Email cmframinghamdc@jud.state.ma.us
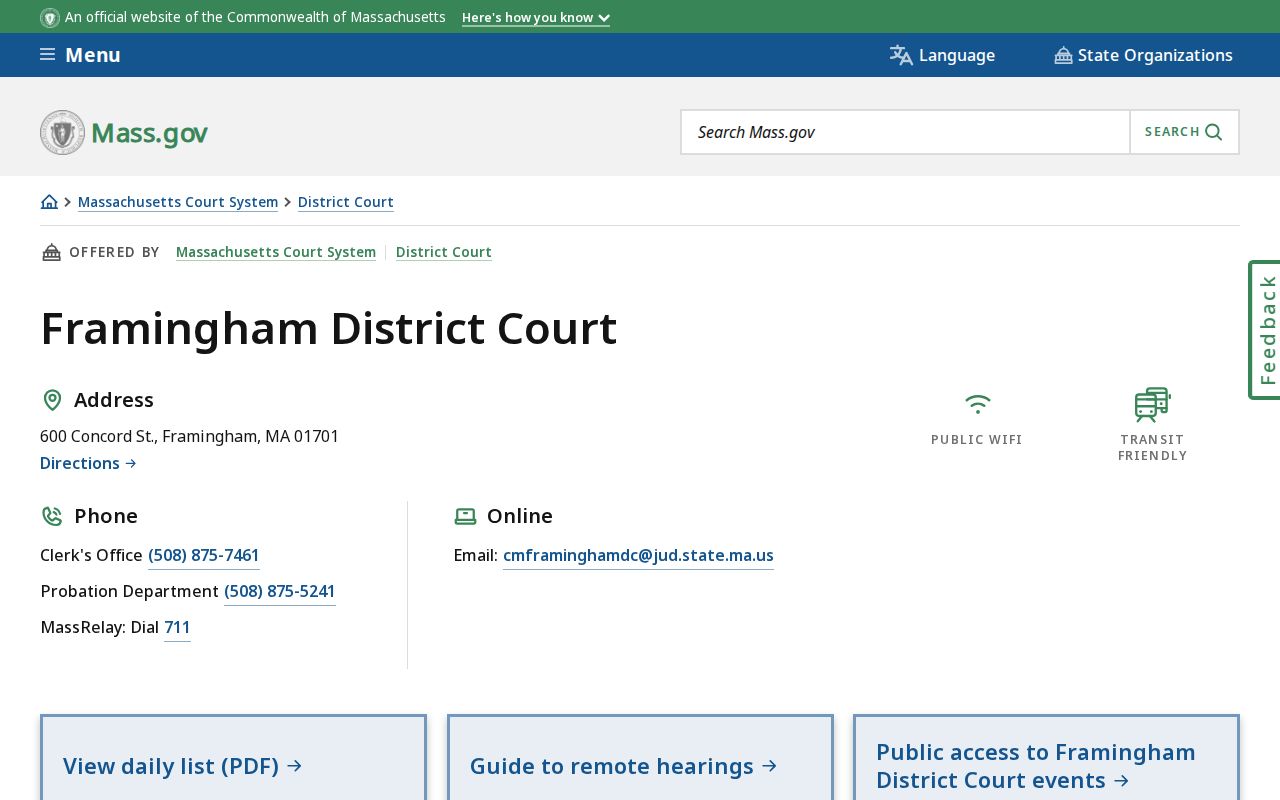Screen dimensions: 1280x800 point(638,555)
